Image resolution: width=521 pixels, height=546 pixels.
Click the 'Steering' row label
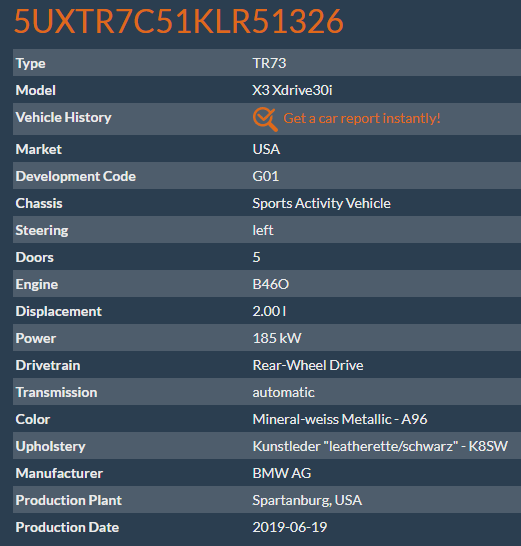pos(42,231)
